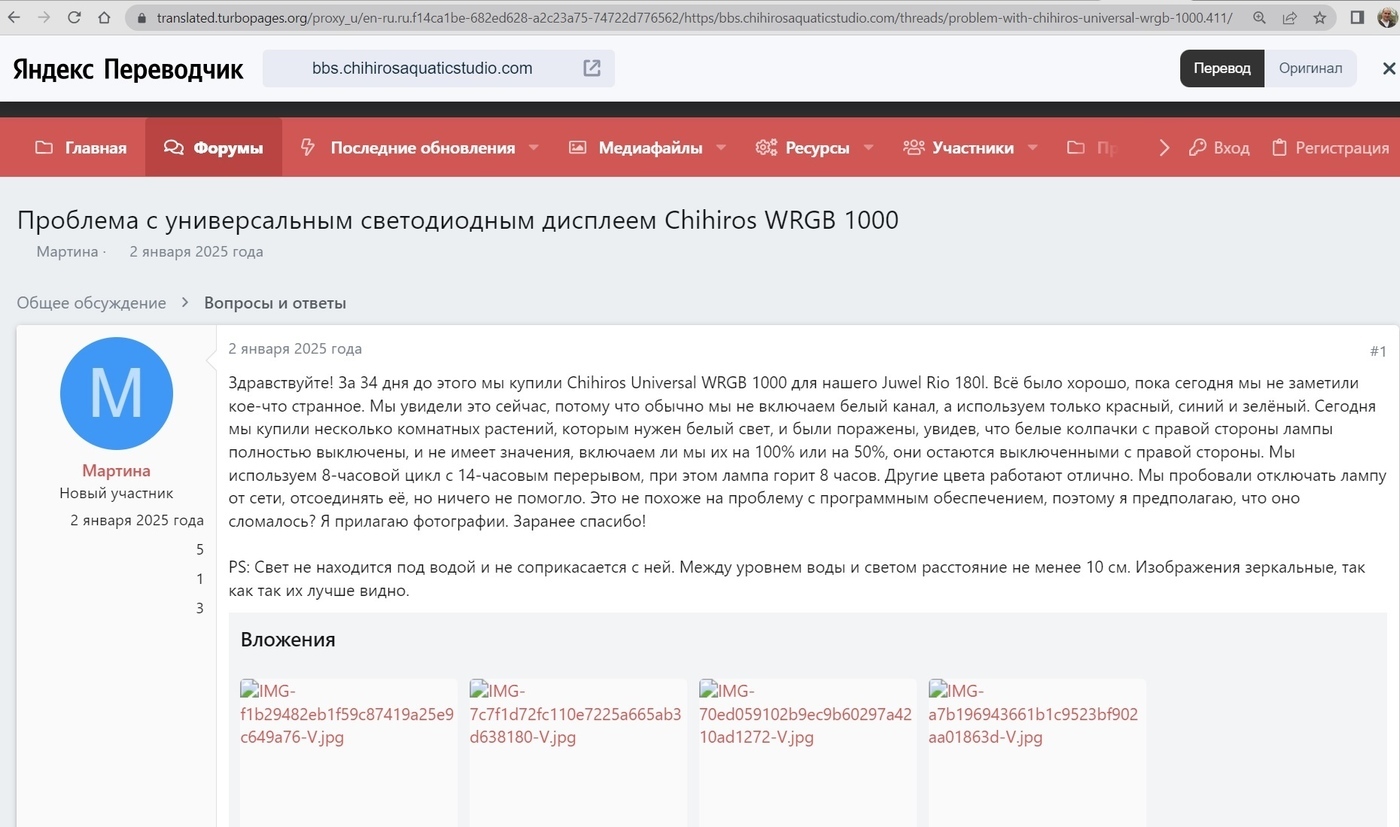Open thread author Мартина link under title
1400x827 pixels.
point(67,252)
